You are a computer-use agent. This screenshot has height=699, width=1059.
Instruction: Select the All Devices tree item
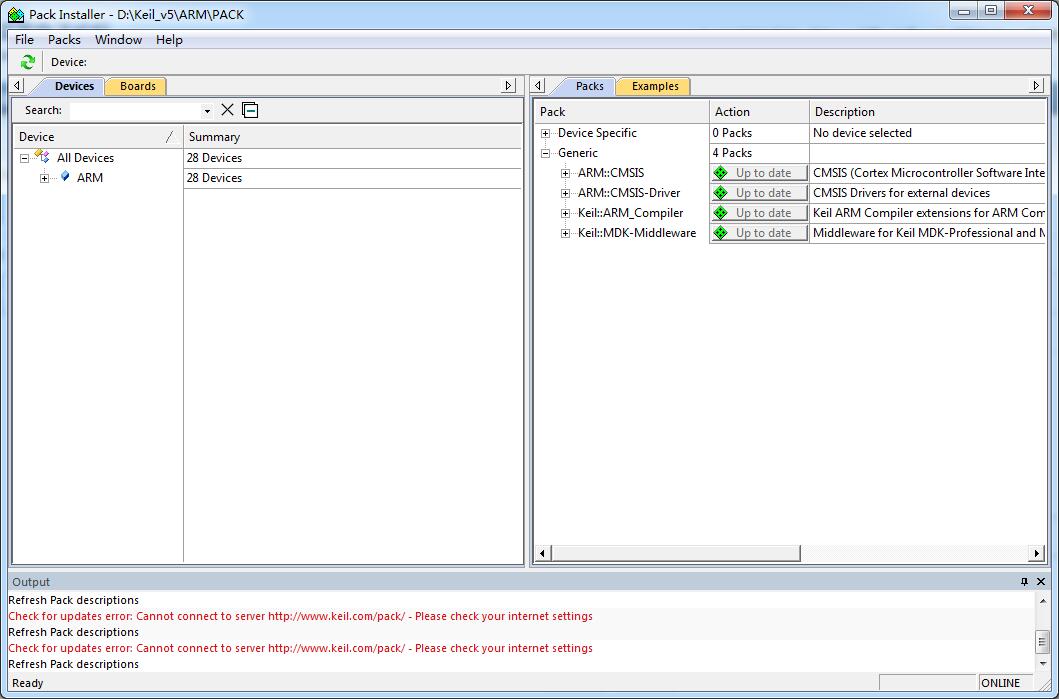click(x=85, y=158)
